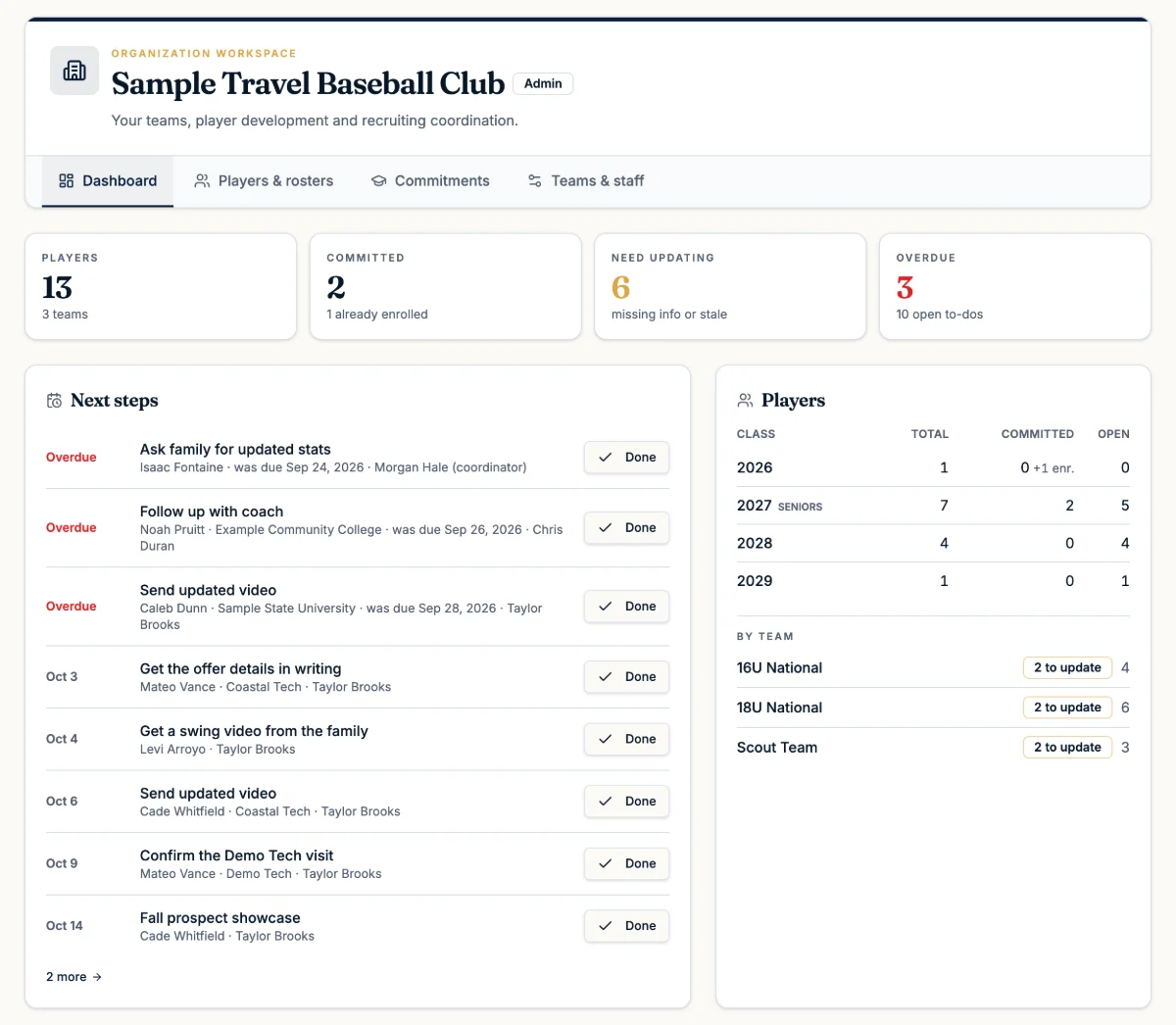Mark 'Confirm the Demo Tech visit' done
Viewport: 1176px width, 1025px height.
pos(627,863)
